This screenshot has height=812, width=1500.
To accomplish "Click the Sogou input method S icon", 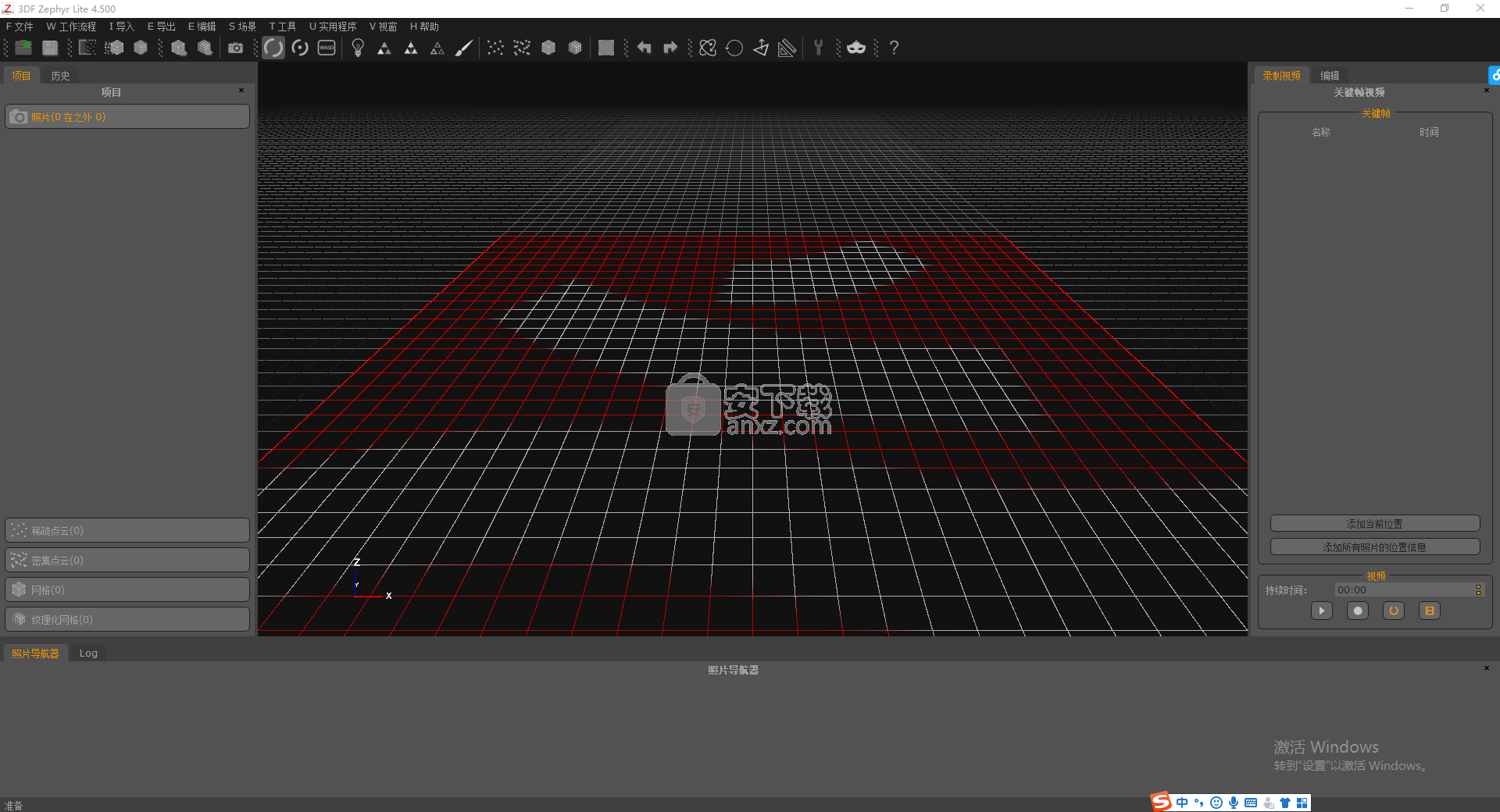I will click(x=1161, y=802).
